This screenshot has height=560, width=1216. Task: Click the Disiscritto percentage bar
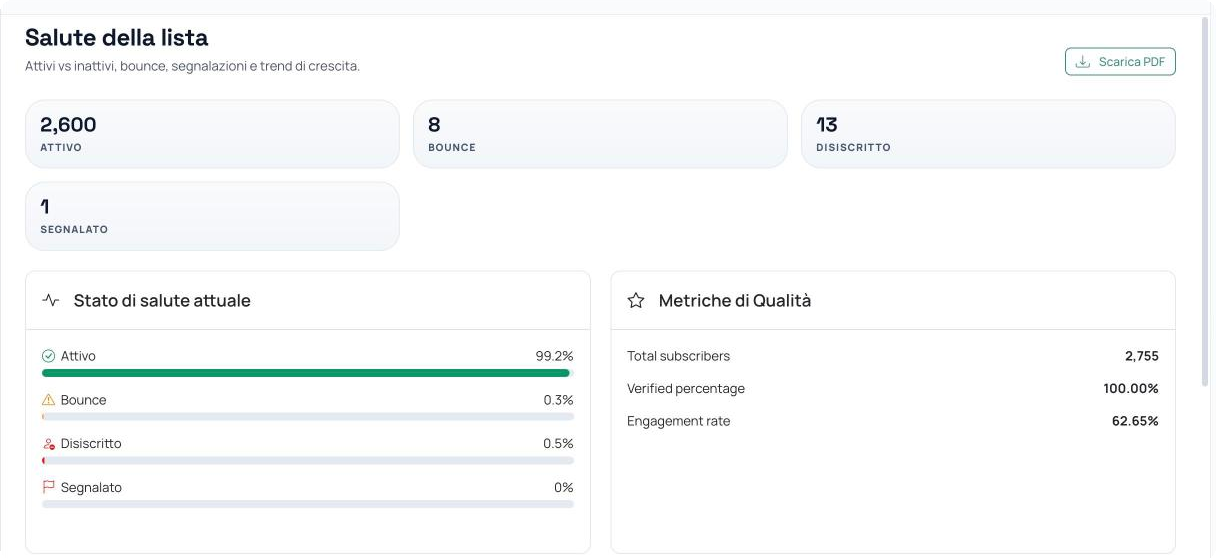pyautogui.click(x=308, y=461)
